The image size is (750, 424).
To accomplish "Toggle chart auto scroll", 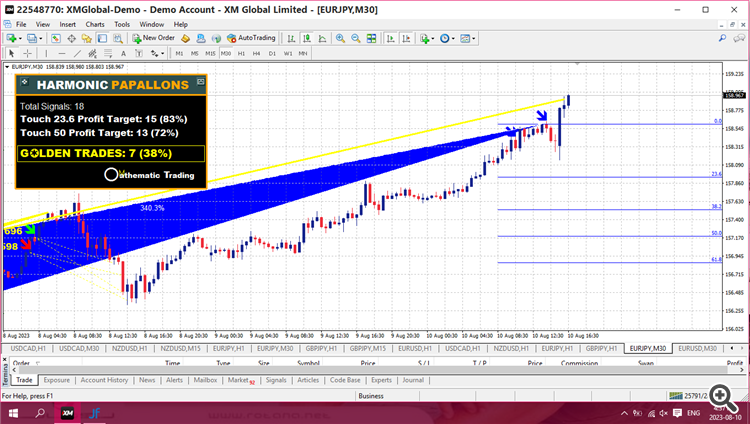I will 390,38.
